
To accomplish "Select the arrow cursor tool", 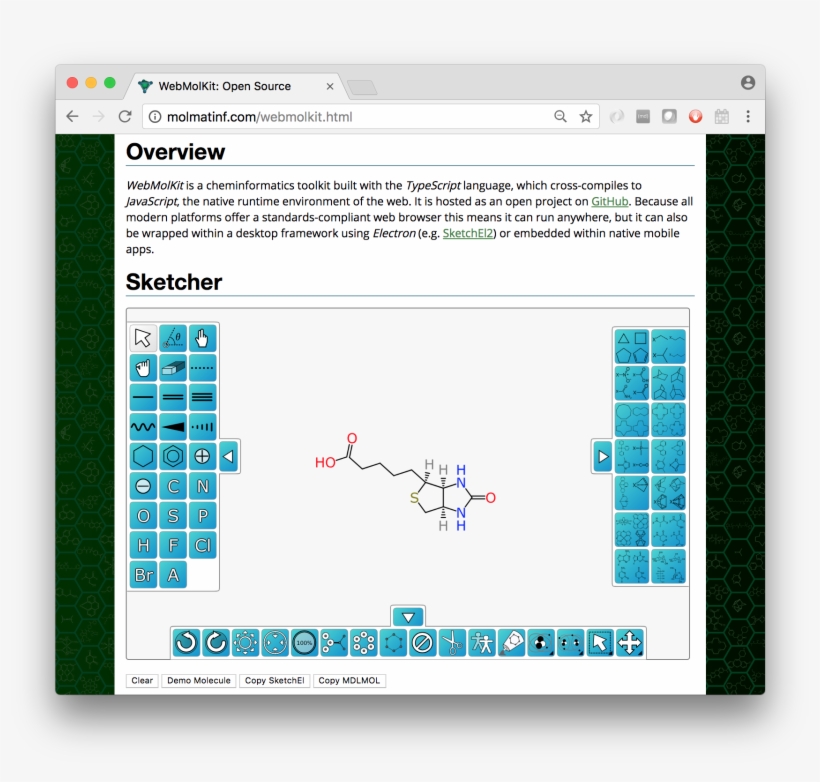I will point(142,338).
